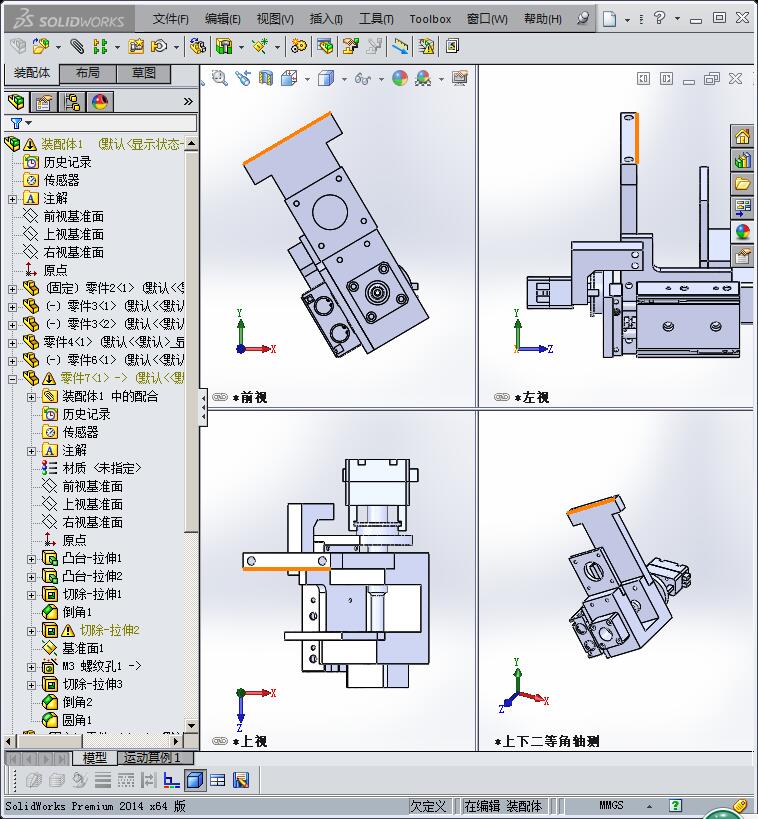This screenshot has height=819, width=758.
Task: Open the 编辑(E) menu
Action: coord(223,19)
